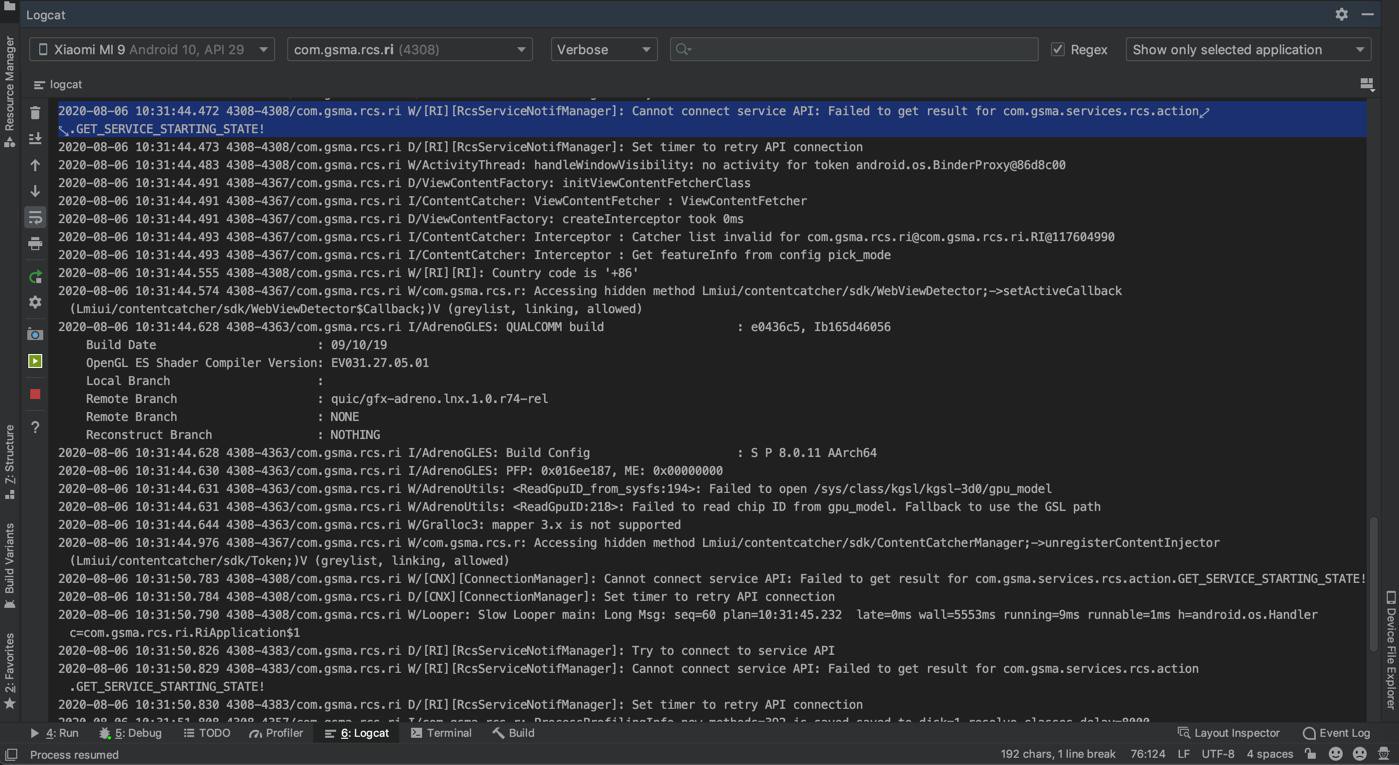This screenshot has width=1399, height=765.
Task: Open 7: Structure side panel
Action: coord(9,461)
